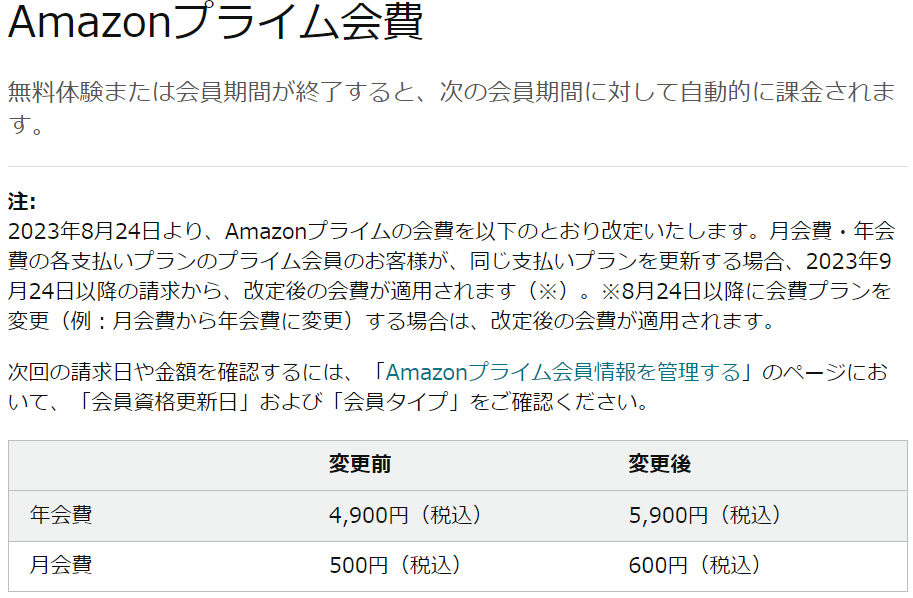Click the bold 注: label

click(x=22, y=201)
